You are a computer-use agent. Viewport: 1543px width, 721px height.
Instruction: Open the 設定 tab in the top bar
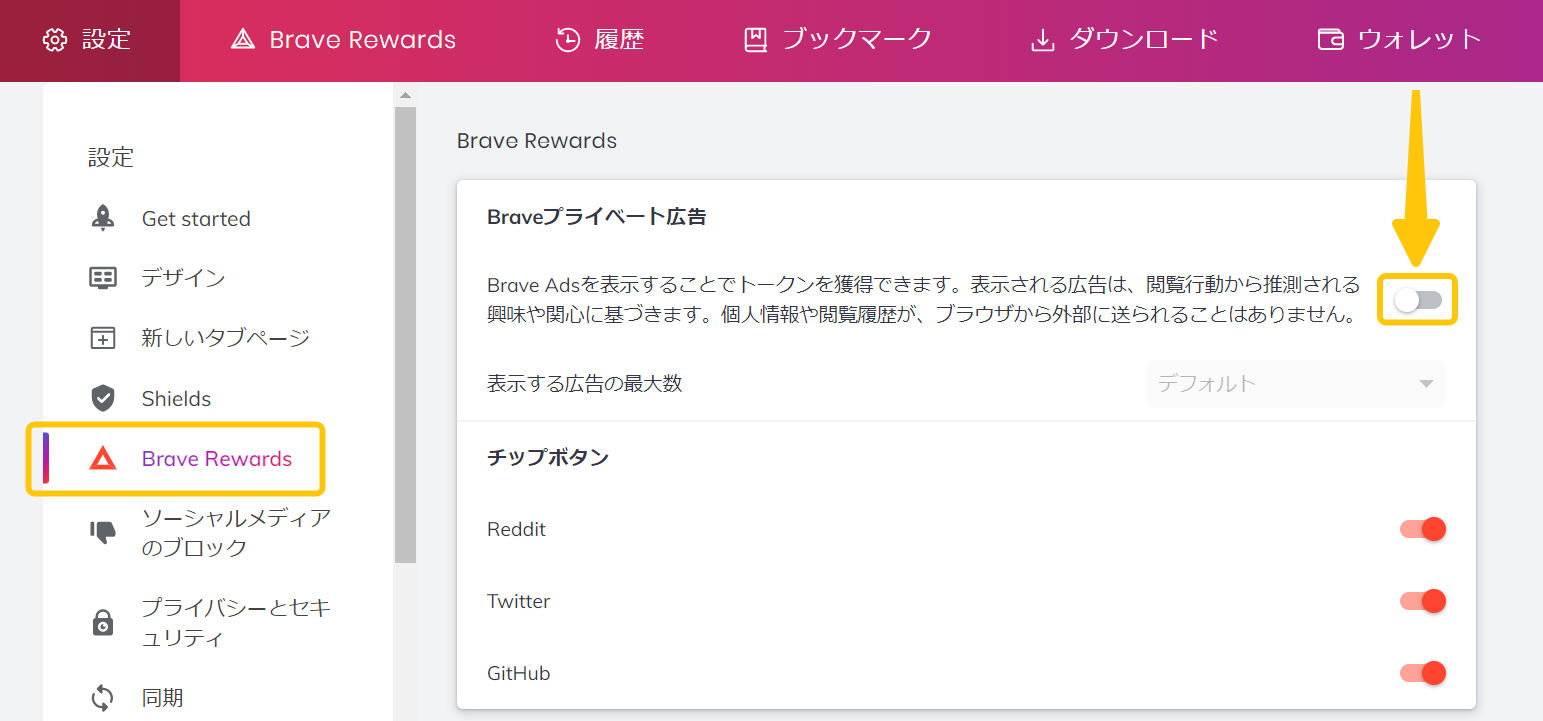[90, 41]
